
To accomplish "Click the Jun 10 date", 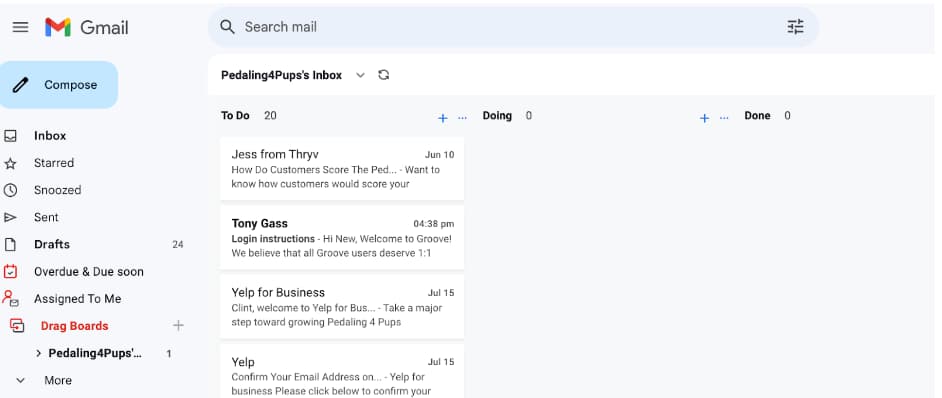I will tap(440, 155).
